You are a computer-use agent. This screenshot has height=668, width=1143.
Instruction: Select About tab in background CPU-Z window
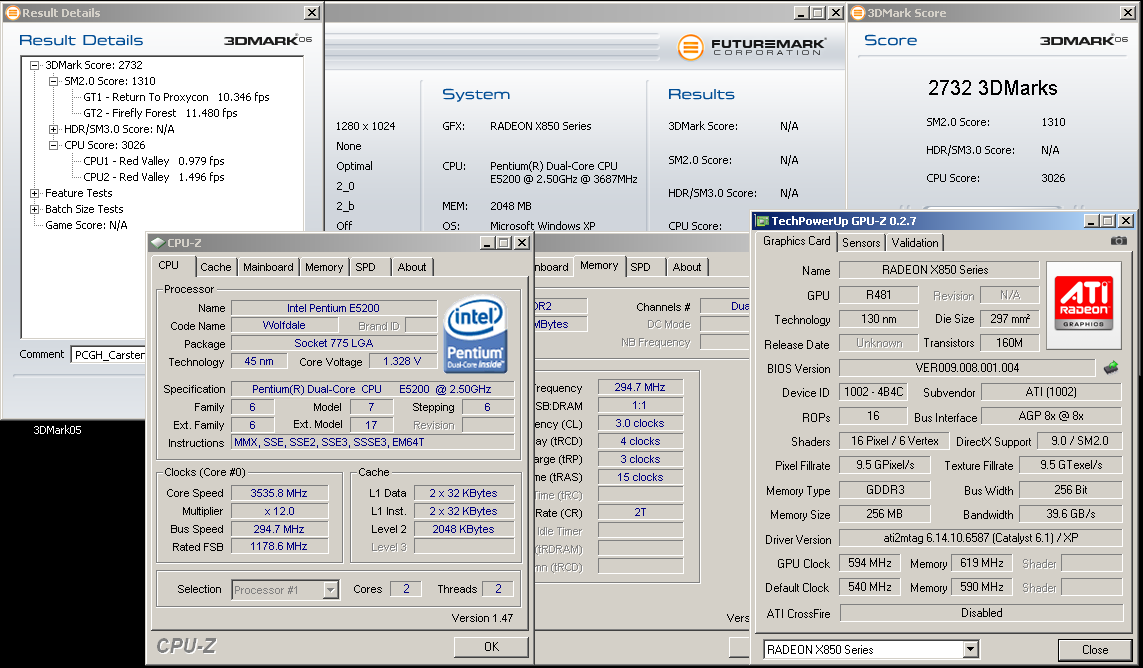coord(687,267)
